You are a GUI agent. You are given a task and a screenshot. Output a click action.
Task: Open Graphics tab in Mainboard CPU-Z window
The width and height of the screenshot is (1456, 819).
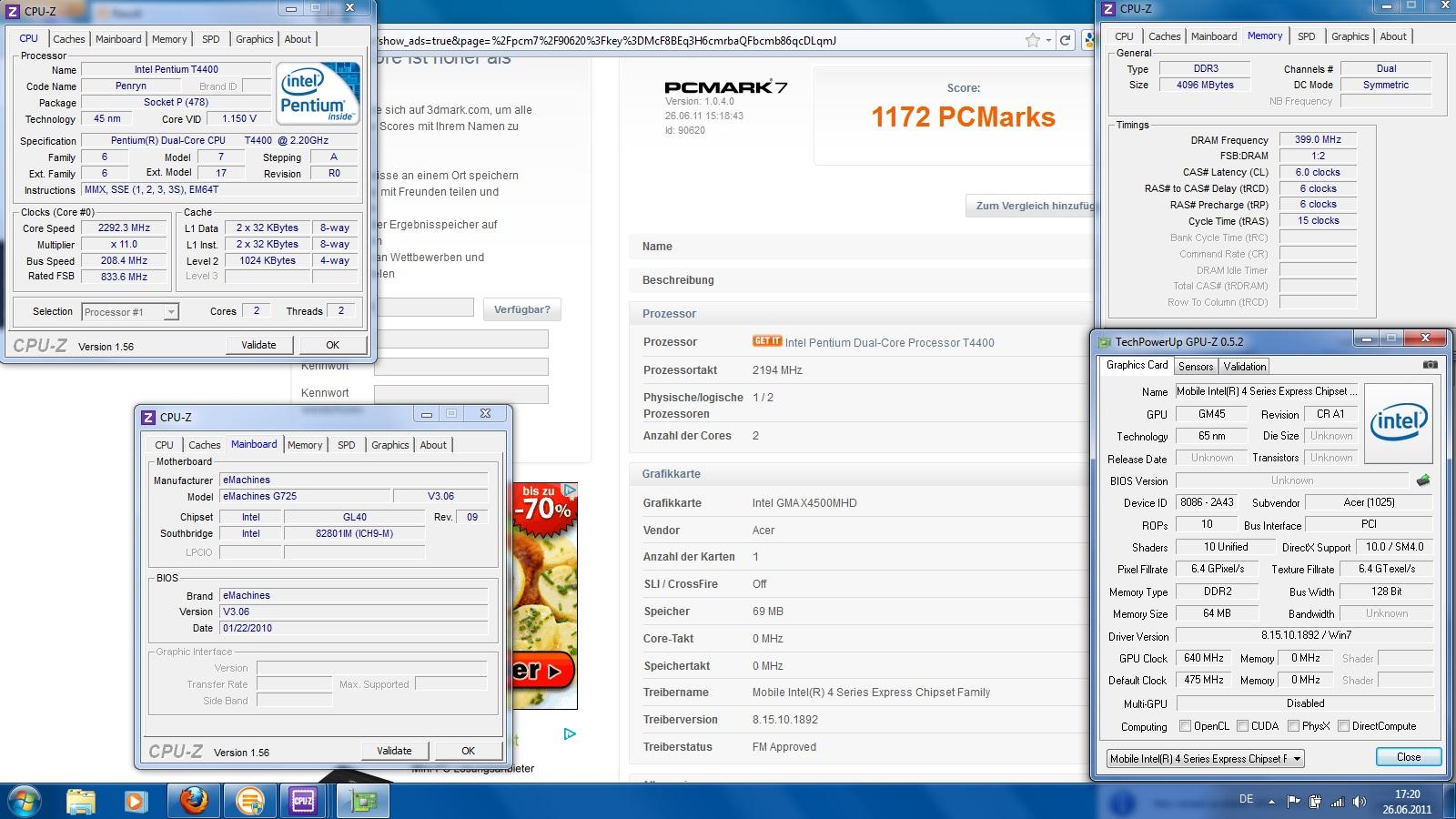tap(390, 445)
